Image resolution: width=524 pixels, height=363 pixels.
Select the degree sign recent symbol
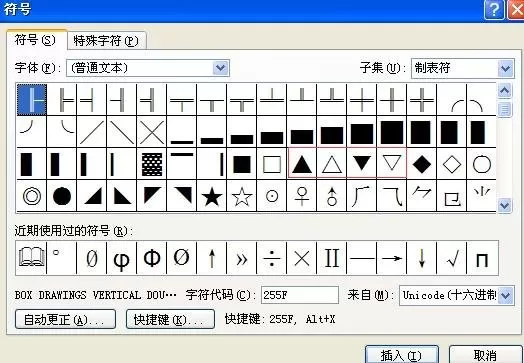(62, 258)
